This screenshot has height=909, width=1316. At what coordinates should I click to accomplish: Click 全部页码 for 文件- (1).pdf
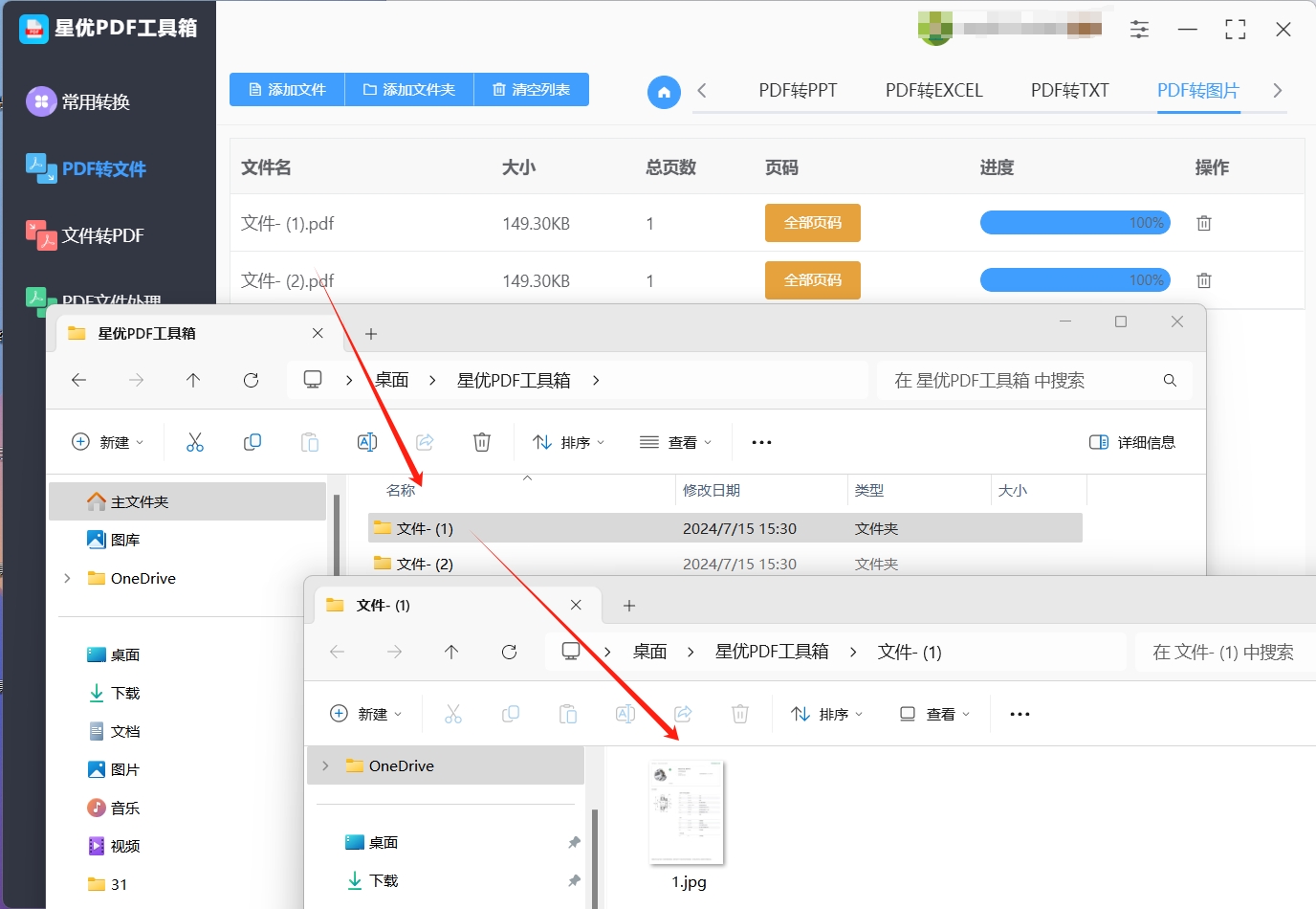(x=813, y=223)
